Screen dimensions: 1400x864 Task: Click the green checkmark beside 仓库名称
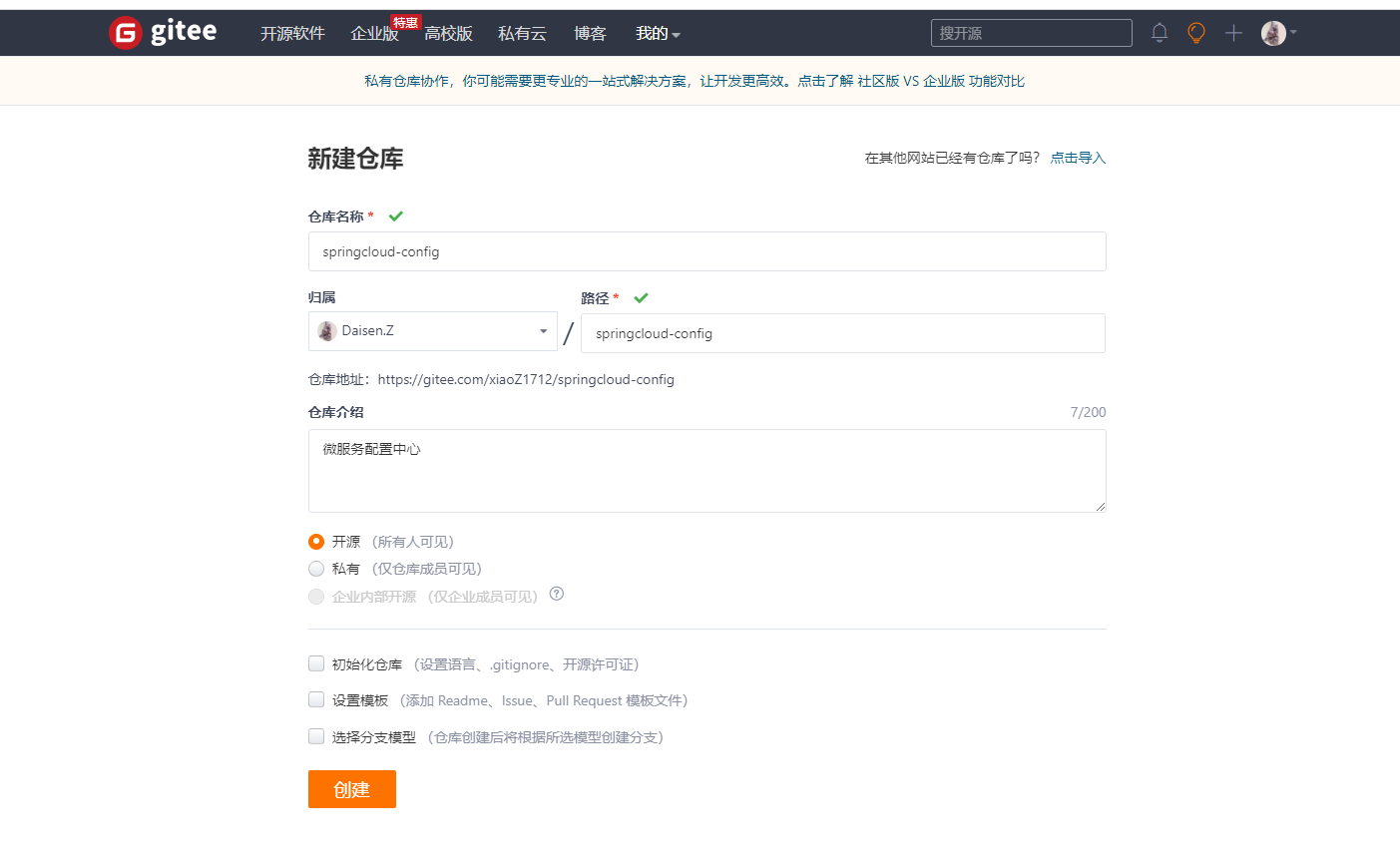coord(395,216)
